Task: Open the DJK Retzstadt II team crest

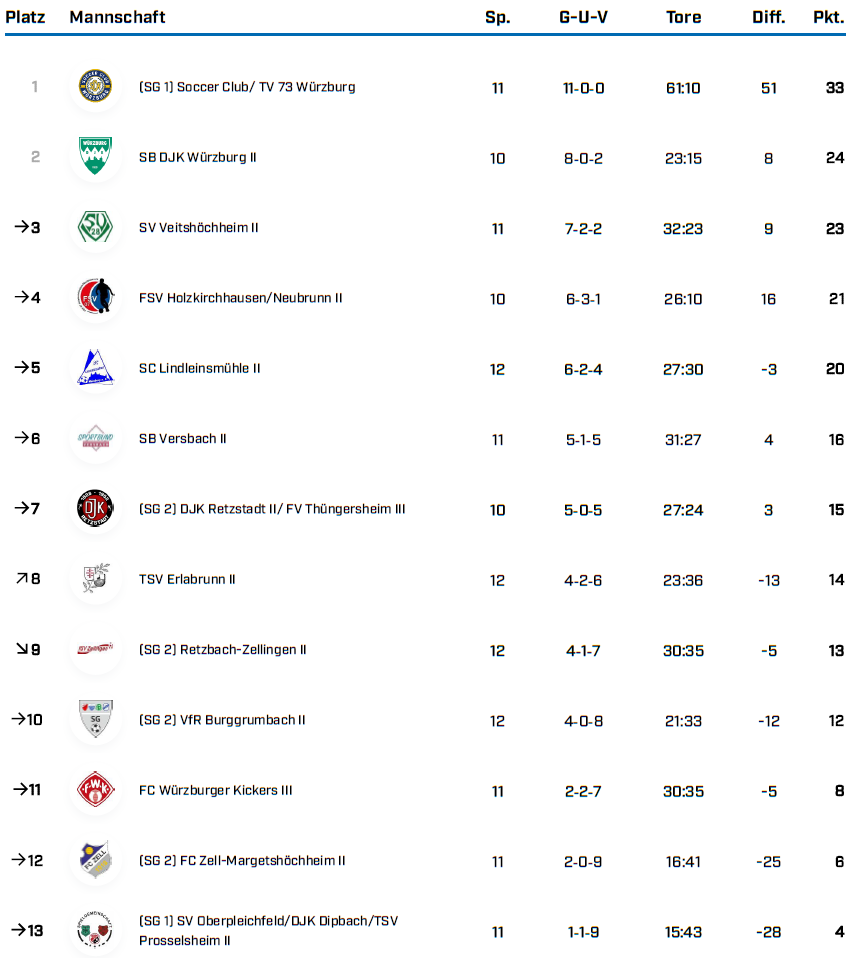Action: click(x=96, y=509)
